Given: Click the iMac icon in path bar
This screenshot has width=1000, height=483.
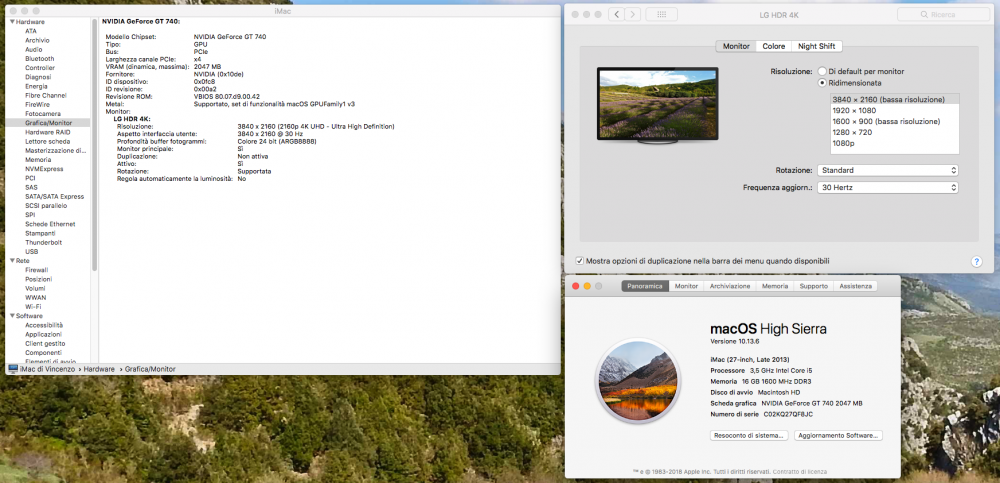Looking at the screenshot, I should pyautogui.click(x=13, y=369).
